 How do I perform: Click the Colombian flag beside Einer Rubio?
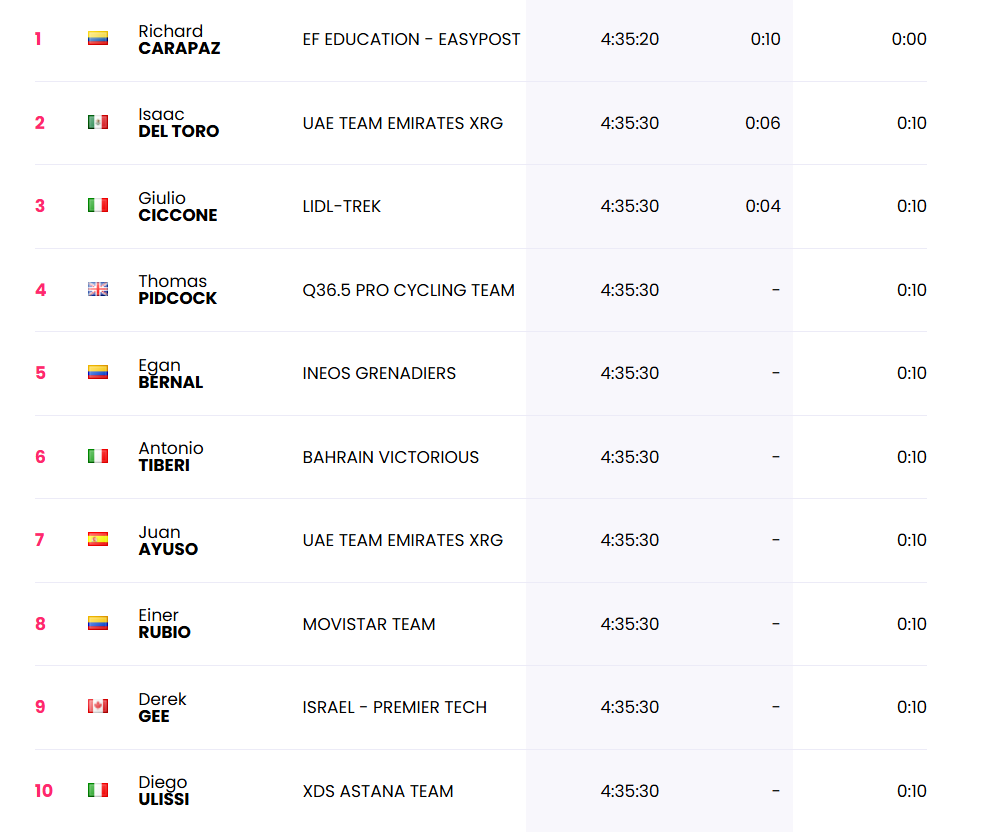[98, 623]
